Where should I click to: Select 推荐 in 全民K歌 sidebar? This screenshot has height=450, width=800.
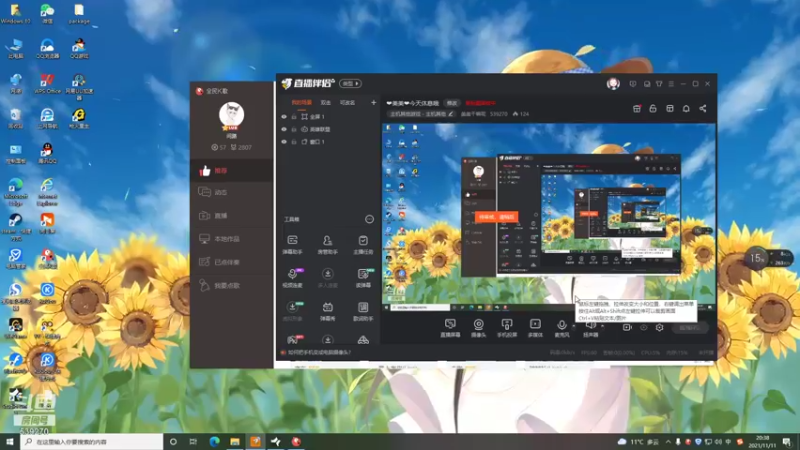(231, 171)
